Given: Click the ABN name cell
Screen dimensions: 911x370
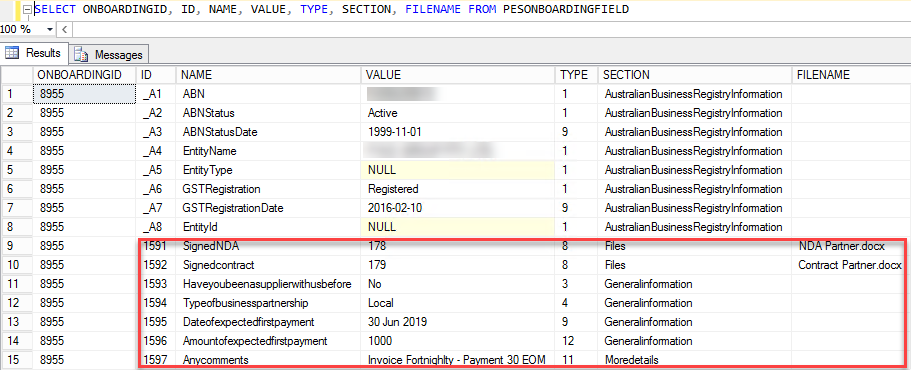Looking at the screenshot, I should pyautogui.click(x=269, y=94).
